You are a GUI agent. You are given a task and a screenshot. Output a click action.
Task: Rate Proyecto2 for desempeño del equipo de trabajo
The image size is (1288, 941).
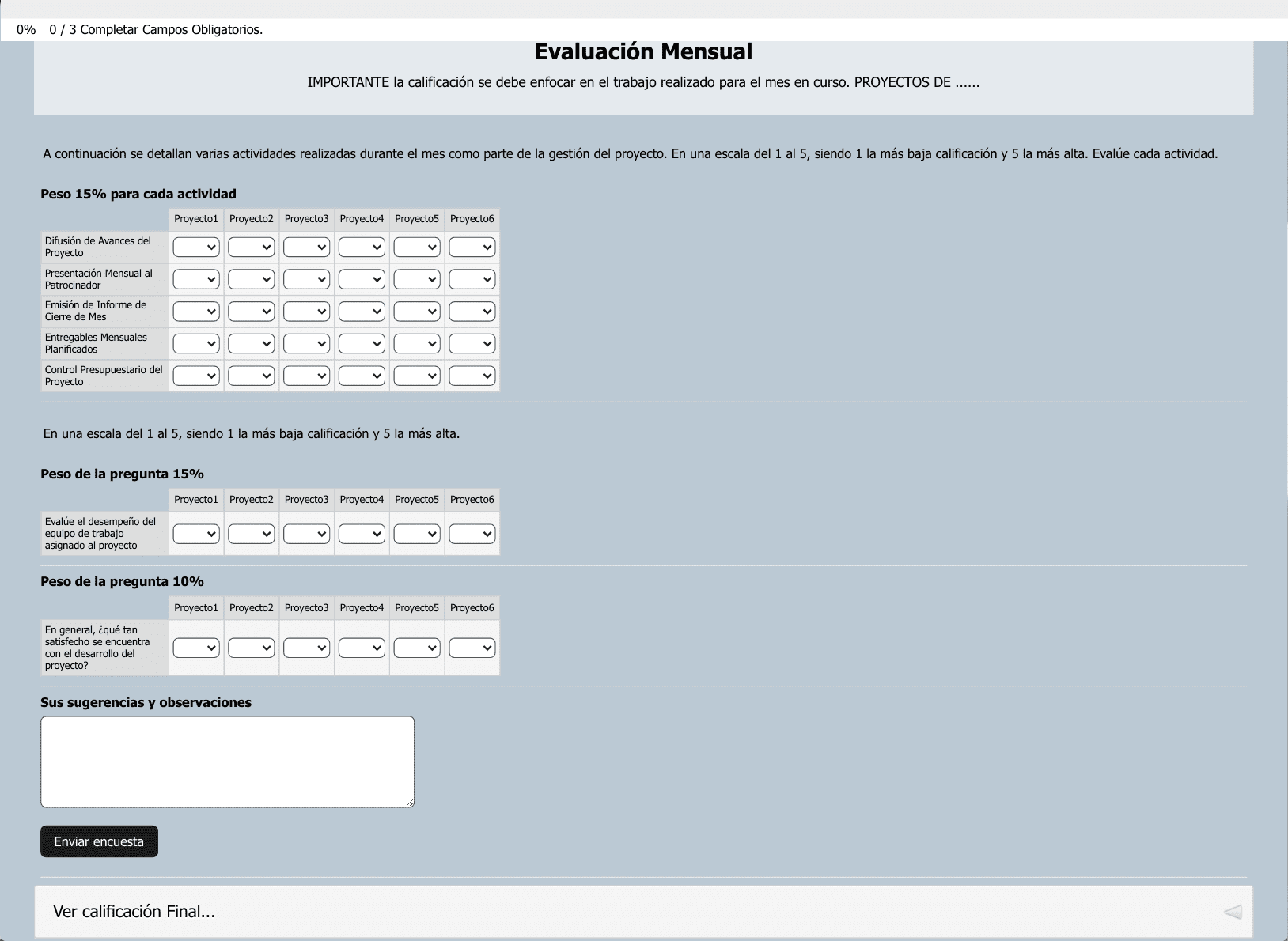coord(252,534)
